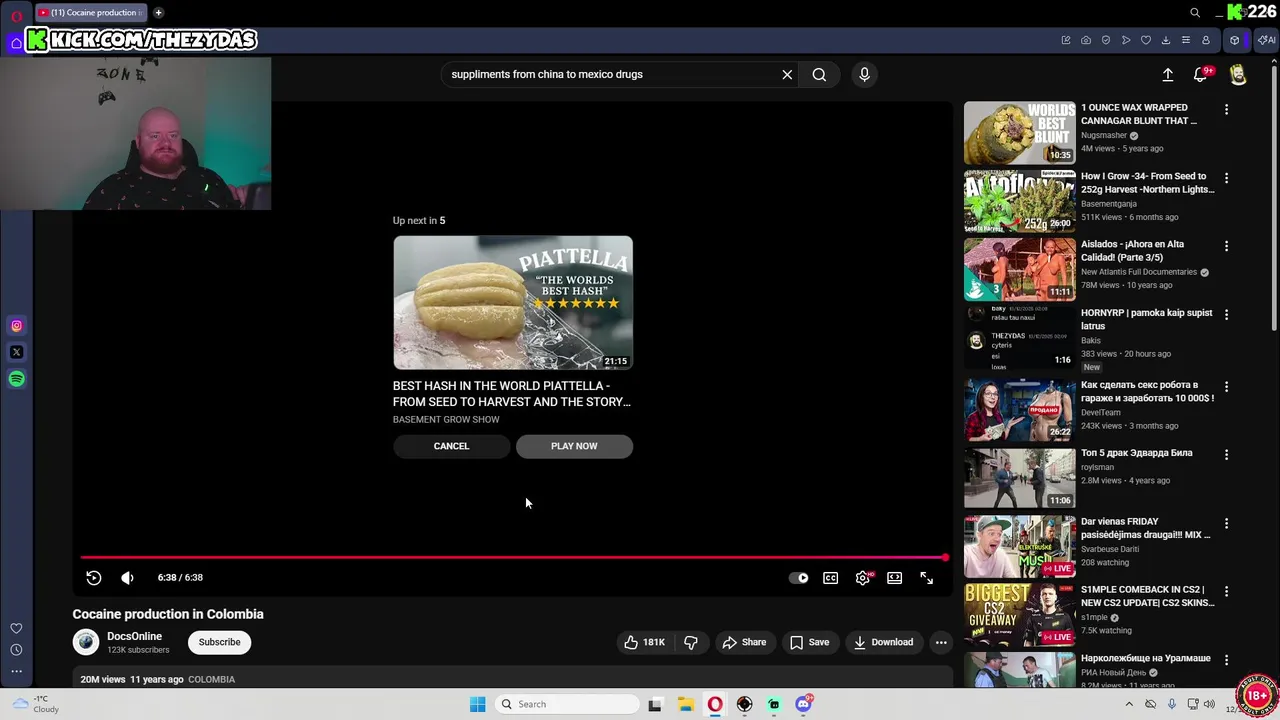Enter fullscreen on the video player
Screen dimensions: 1280x720
coord(927,578)
